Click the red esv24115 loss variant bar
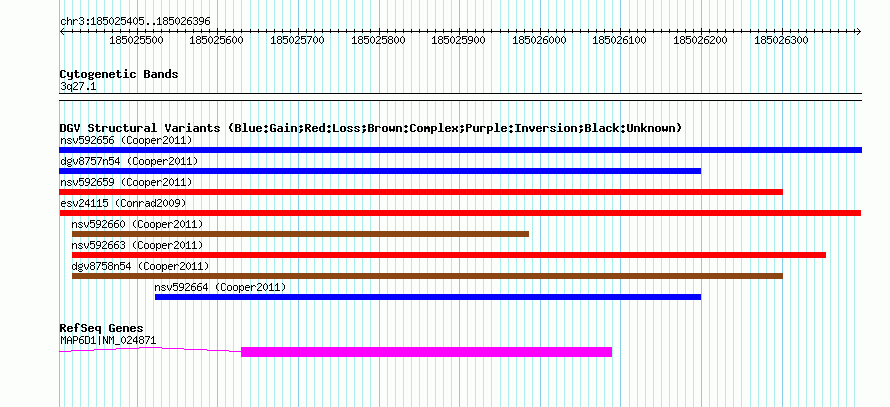Image resolution: width=890 pixels, height=407 pixels. tap(460, 213)
